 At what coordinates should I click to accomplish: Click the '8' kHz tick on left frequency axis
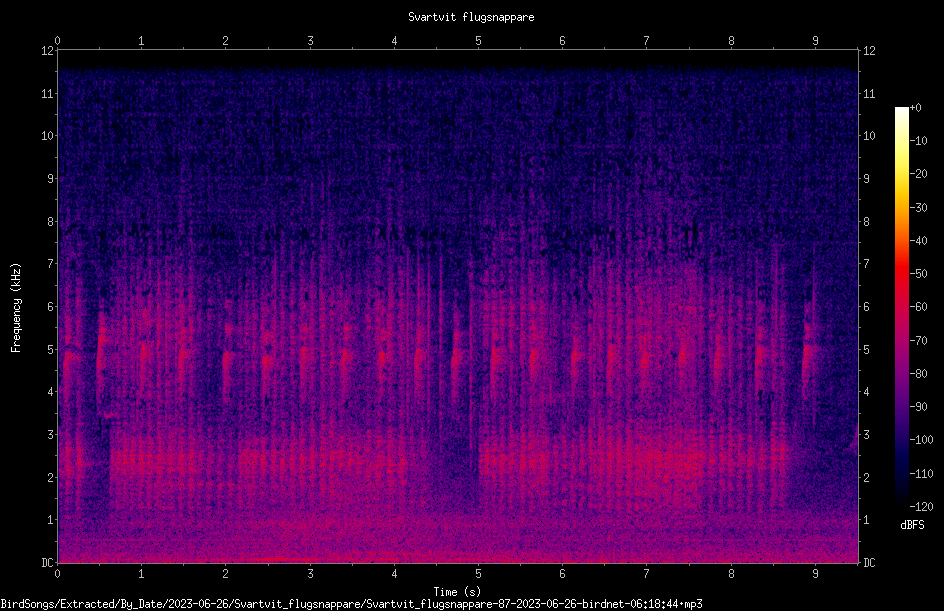(x=50, y=222)
